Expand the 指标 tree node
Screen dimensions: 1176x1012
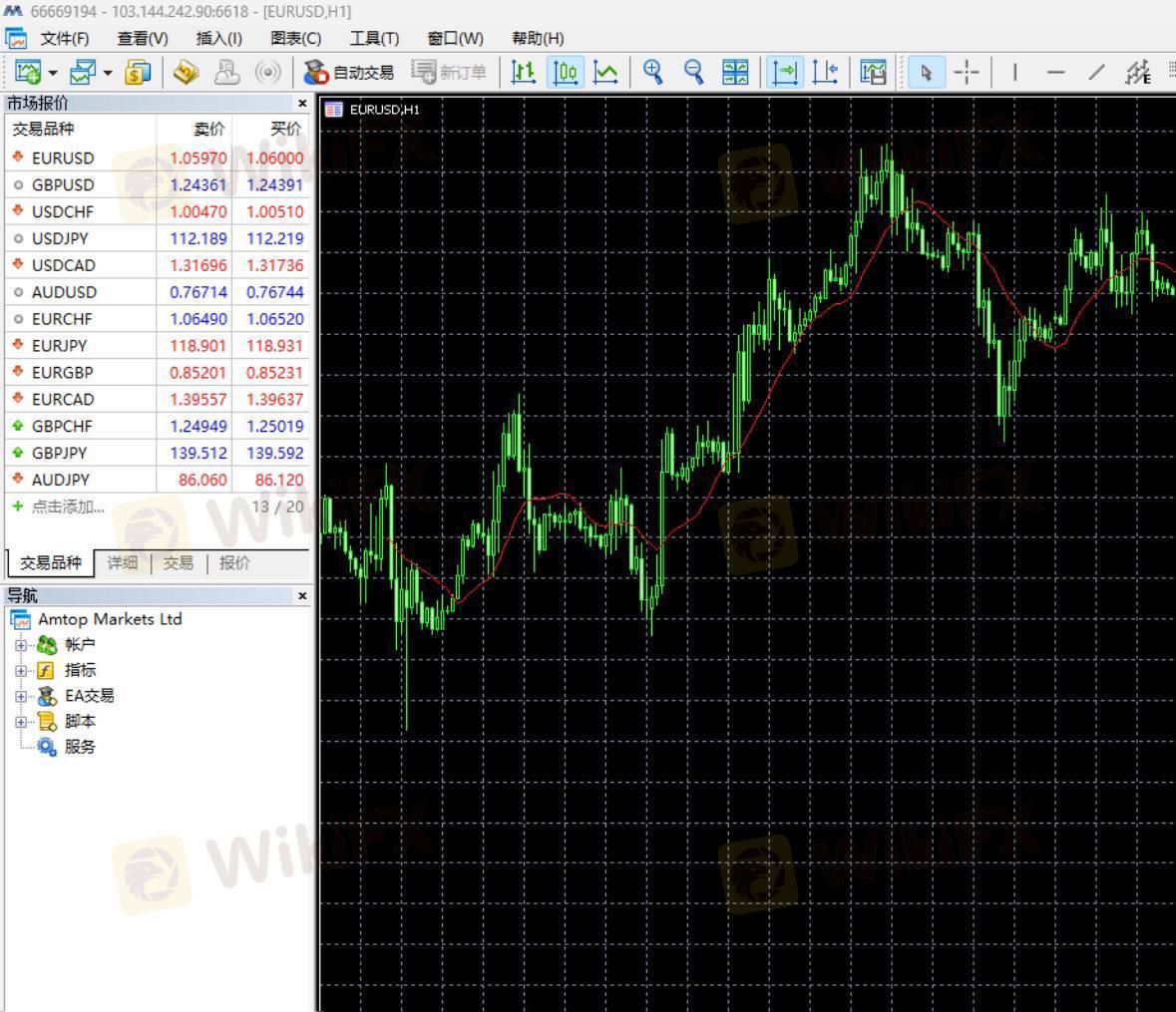pyautogui.click(x=21, y=671)
